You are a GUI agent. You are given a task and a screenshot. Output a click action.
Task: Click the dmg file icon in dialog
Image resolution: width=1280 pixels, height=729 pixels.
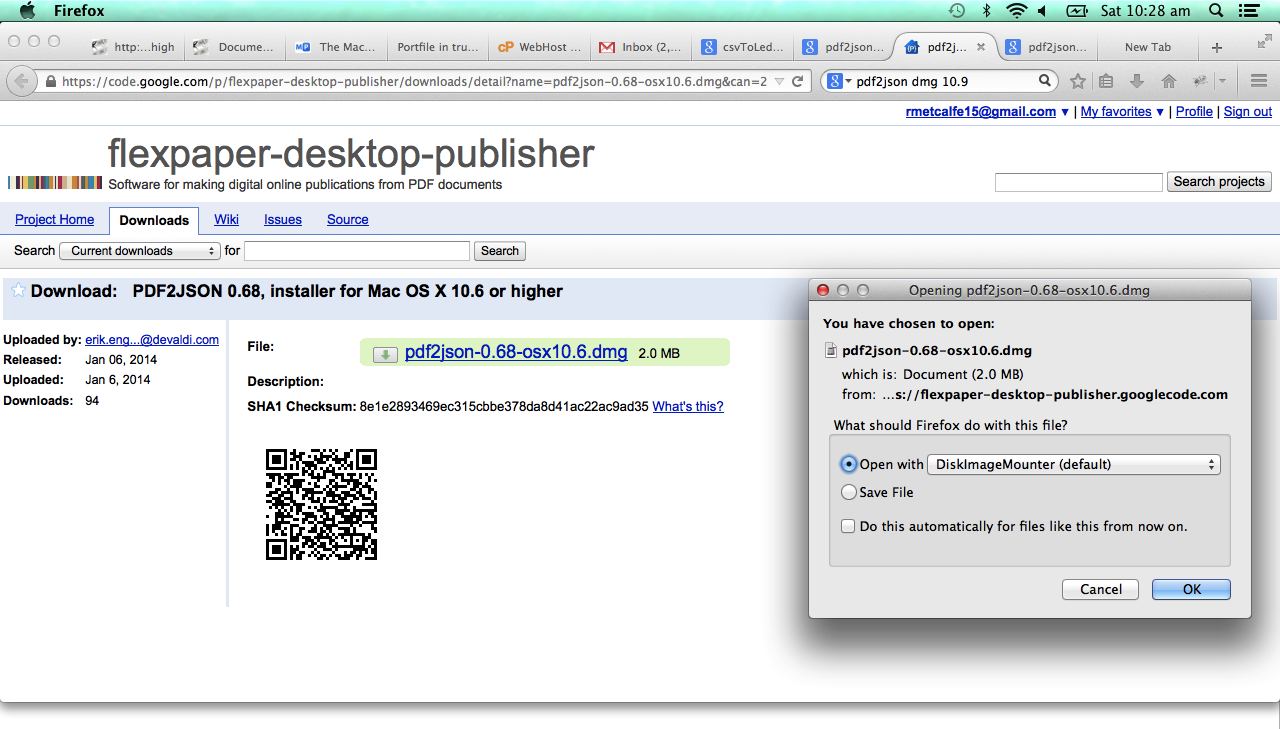point(830,350)
